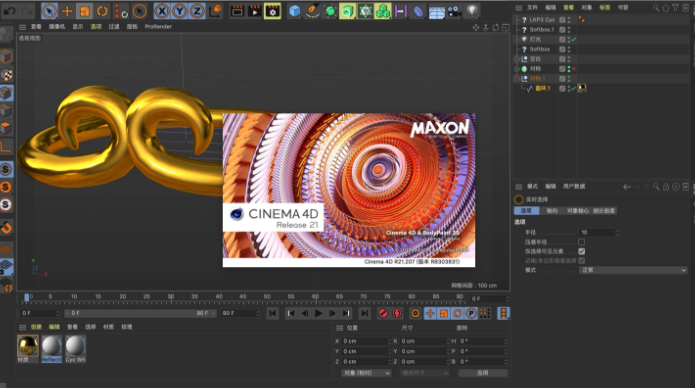
Task: Collapse the 对称.1 object
Action: 516,78
